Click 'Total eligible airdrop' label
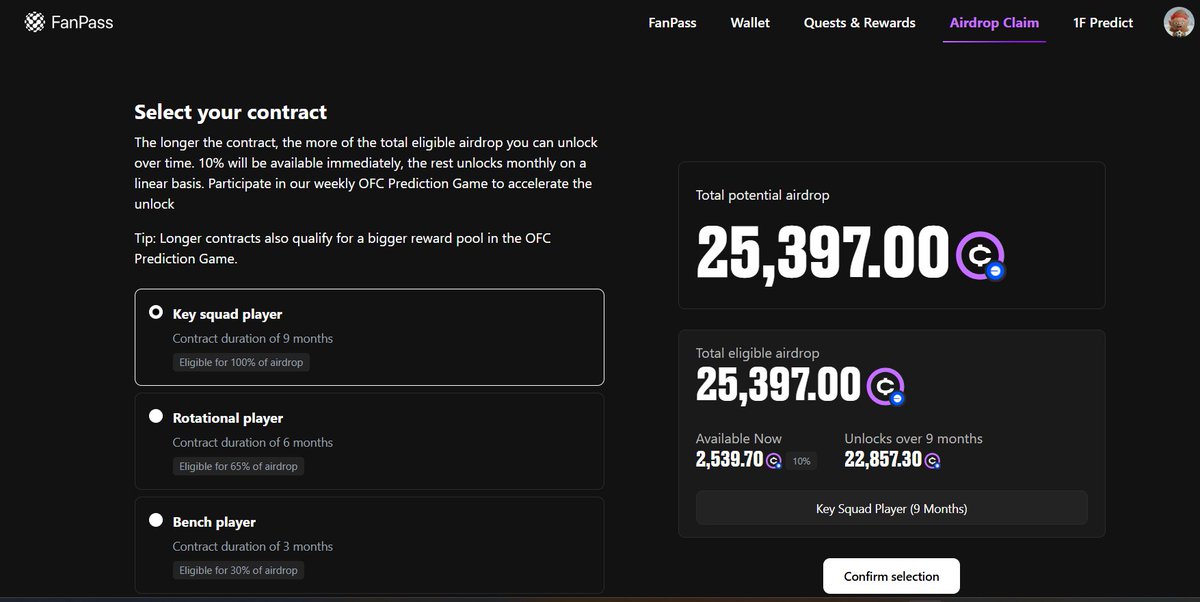 [x=758, y=353]
